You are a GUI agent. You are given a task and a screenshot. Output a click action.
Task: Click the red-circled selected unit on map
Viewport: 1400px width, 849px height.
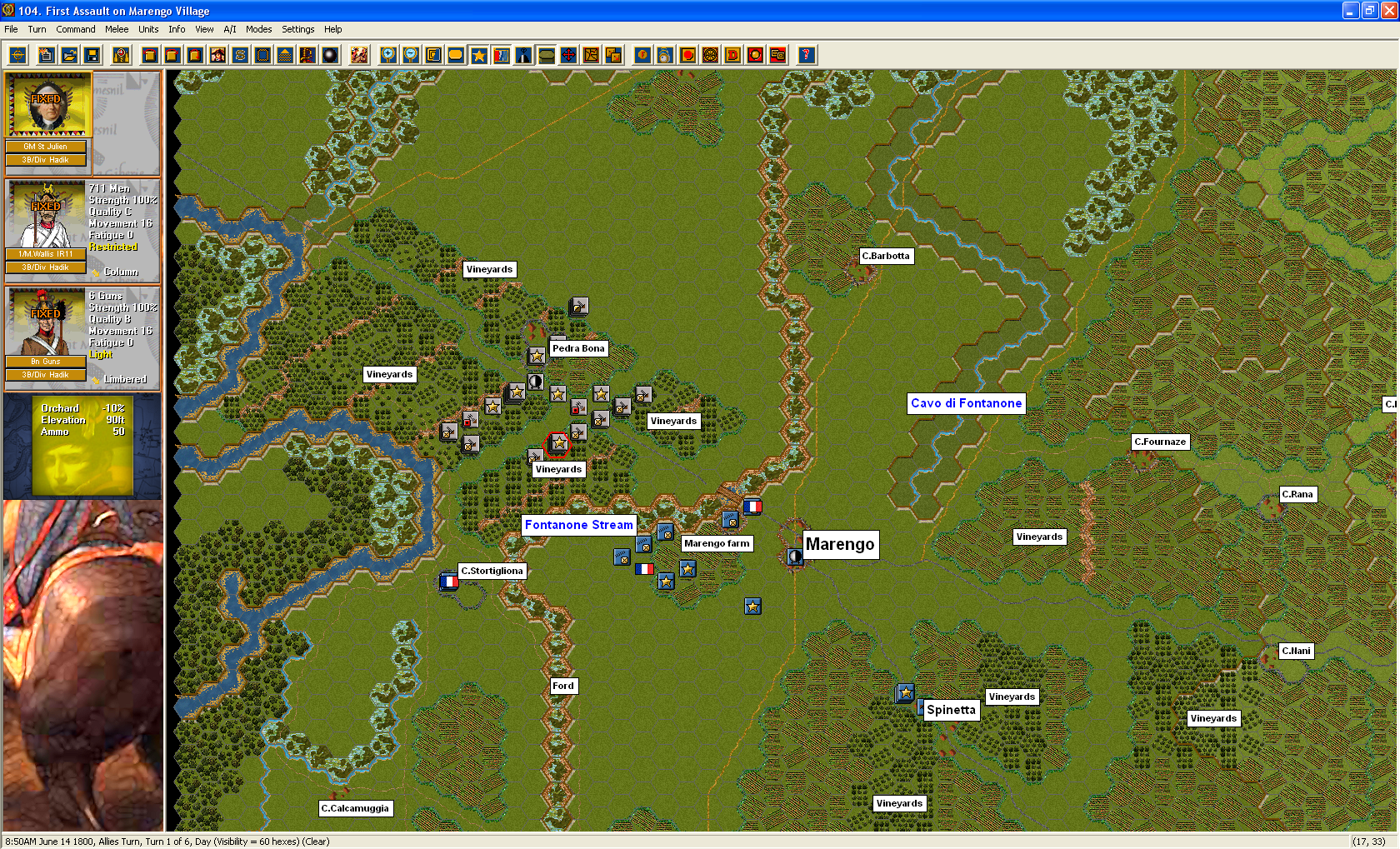[558, 443]
